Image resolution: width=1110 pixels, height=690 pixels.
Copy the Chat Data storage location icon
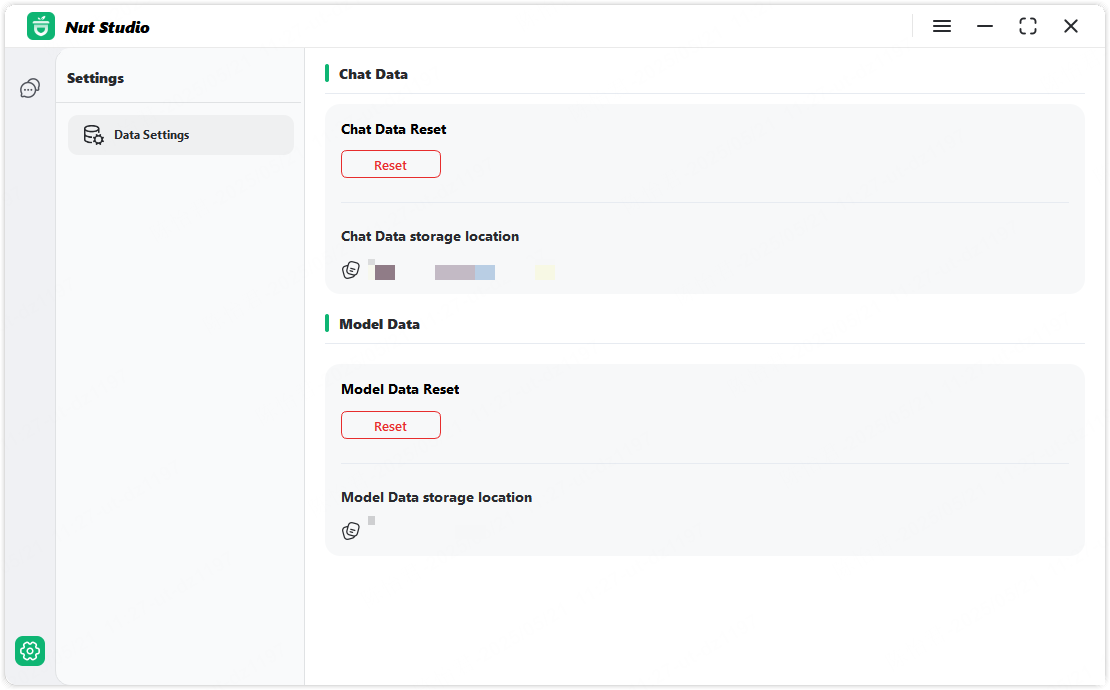point(350,270)
